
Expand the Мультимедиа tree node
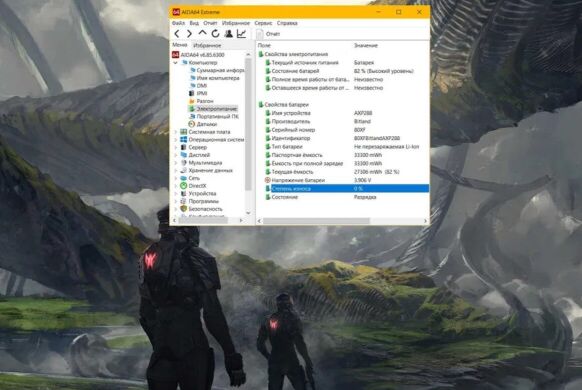[176, 163]
